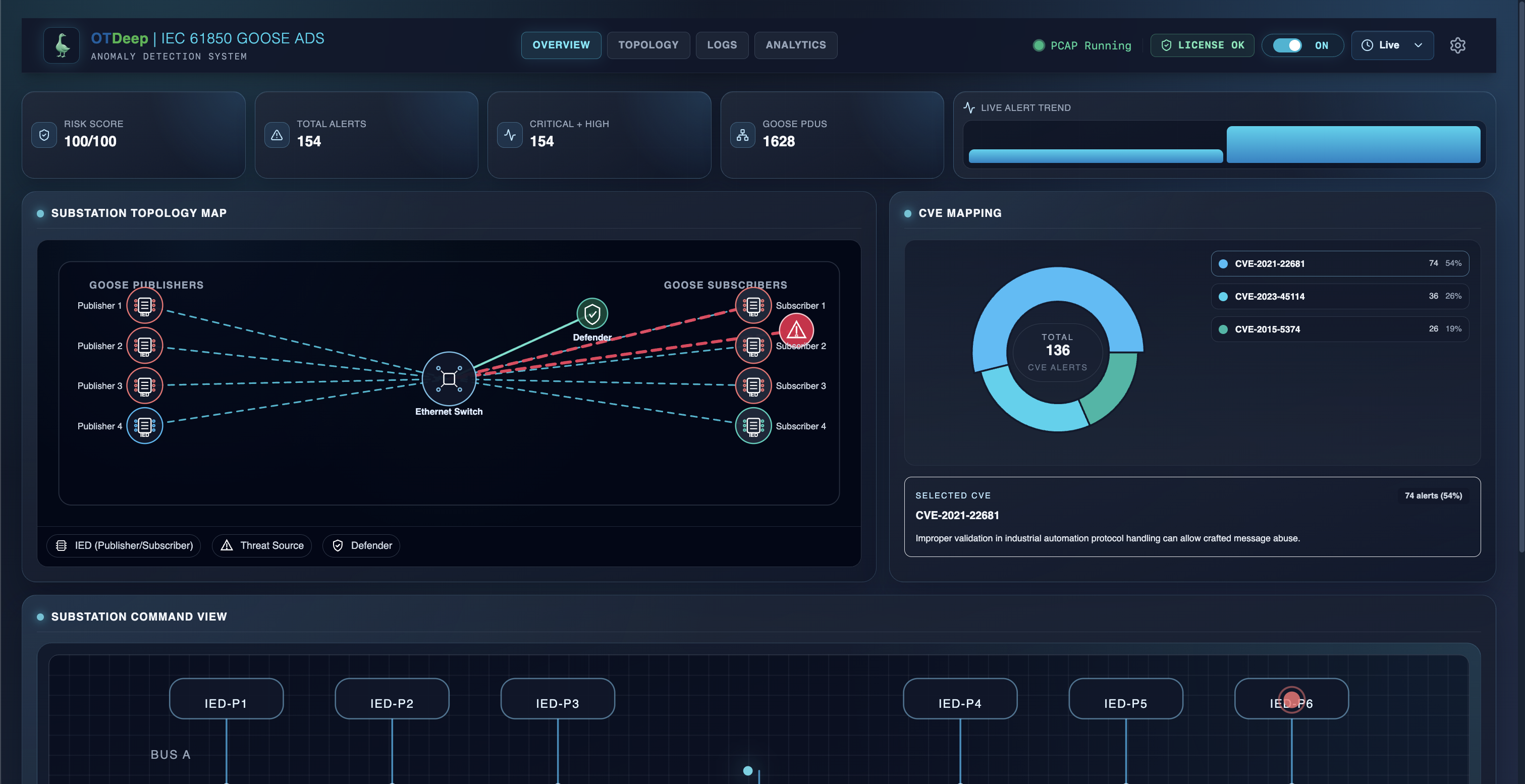Viewport: 1525px width, 784px height.
Task: Switch to the Overview tab
Action: 561,45
